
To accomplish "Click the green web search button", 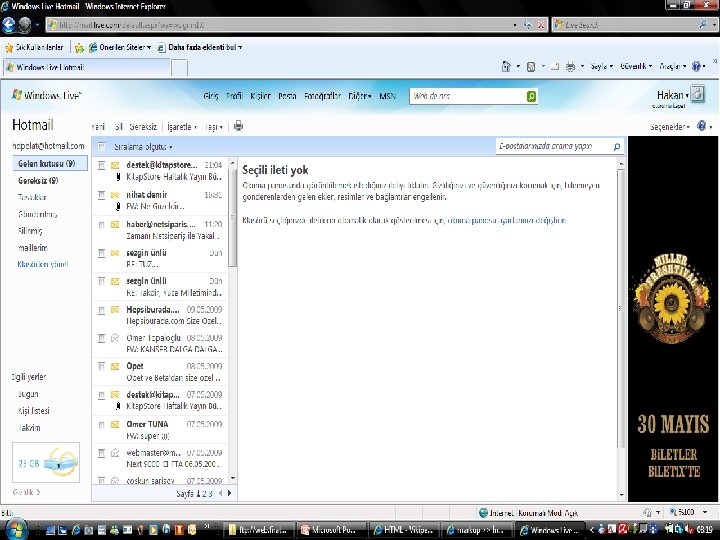I will point(531,96).
